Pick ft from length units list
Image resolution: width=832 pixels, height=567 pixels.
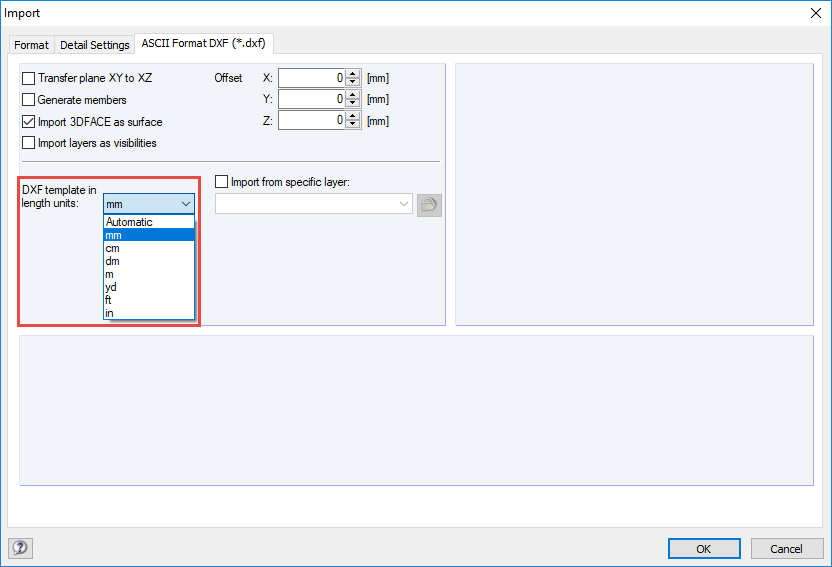click(149, 300)
